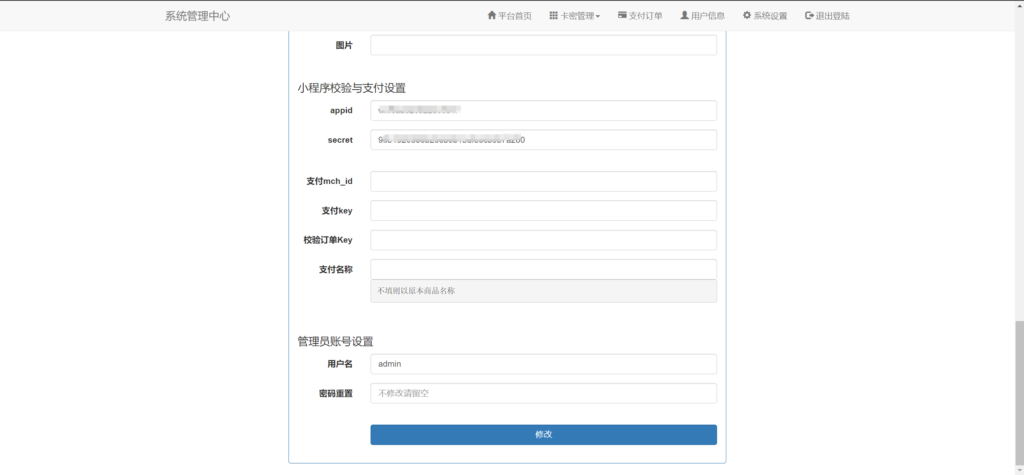Viewport: 1024px width, 475px height.
Task: Click the card icon beside 支付订单
Action: click(x=623, y=16)
